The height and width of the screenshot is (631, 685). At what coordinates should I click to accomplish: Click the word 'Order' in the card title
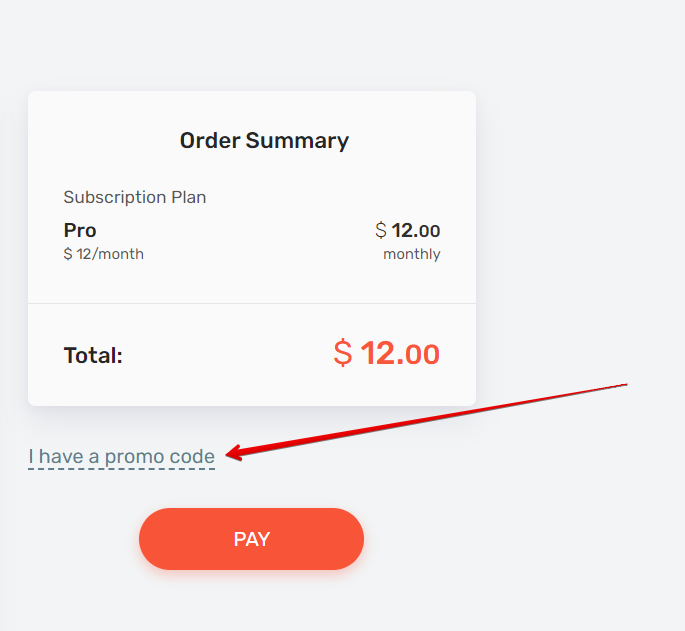coord(210,141)
